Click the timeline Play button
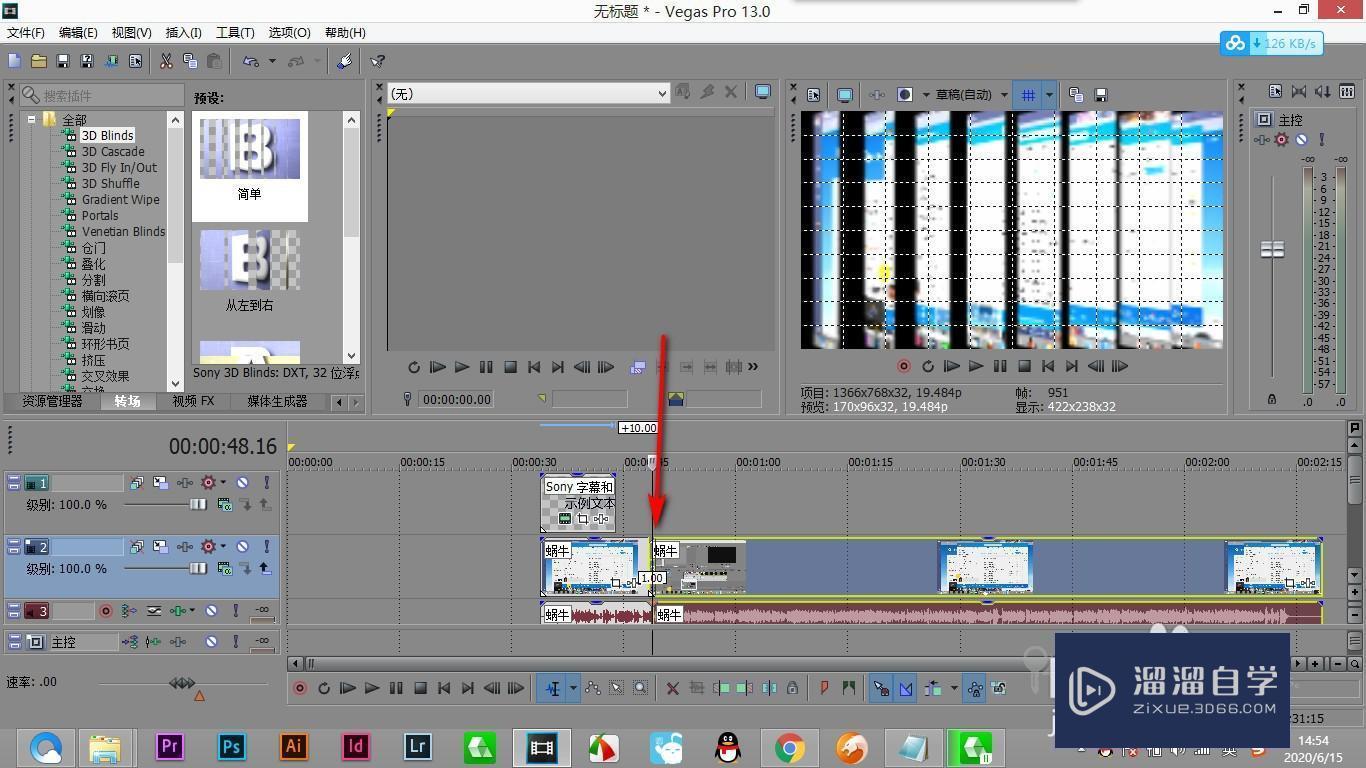The width and height of the screenshot is (1366, 768). (372, 688)
